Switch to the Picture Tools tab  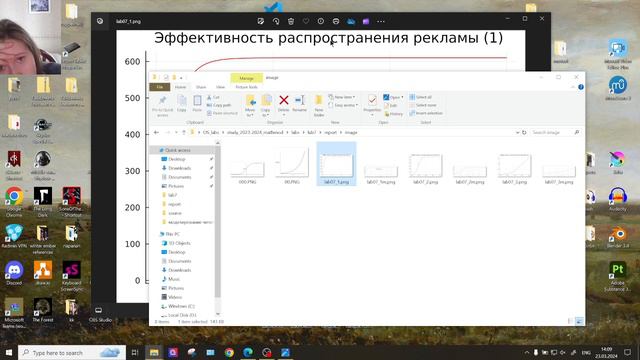coord(247,87)
